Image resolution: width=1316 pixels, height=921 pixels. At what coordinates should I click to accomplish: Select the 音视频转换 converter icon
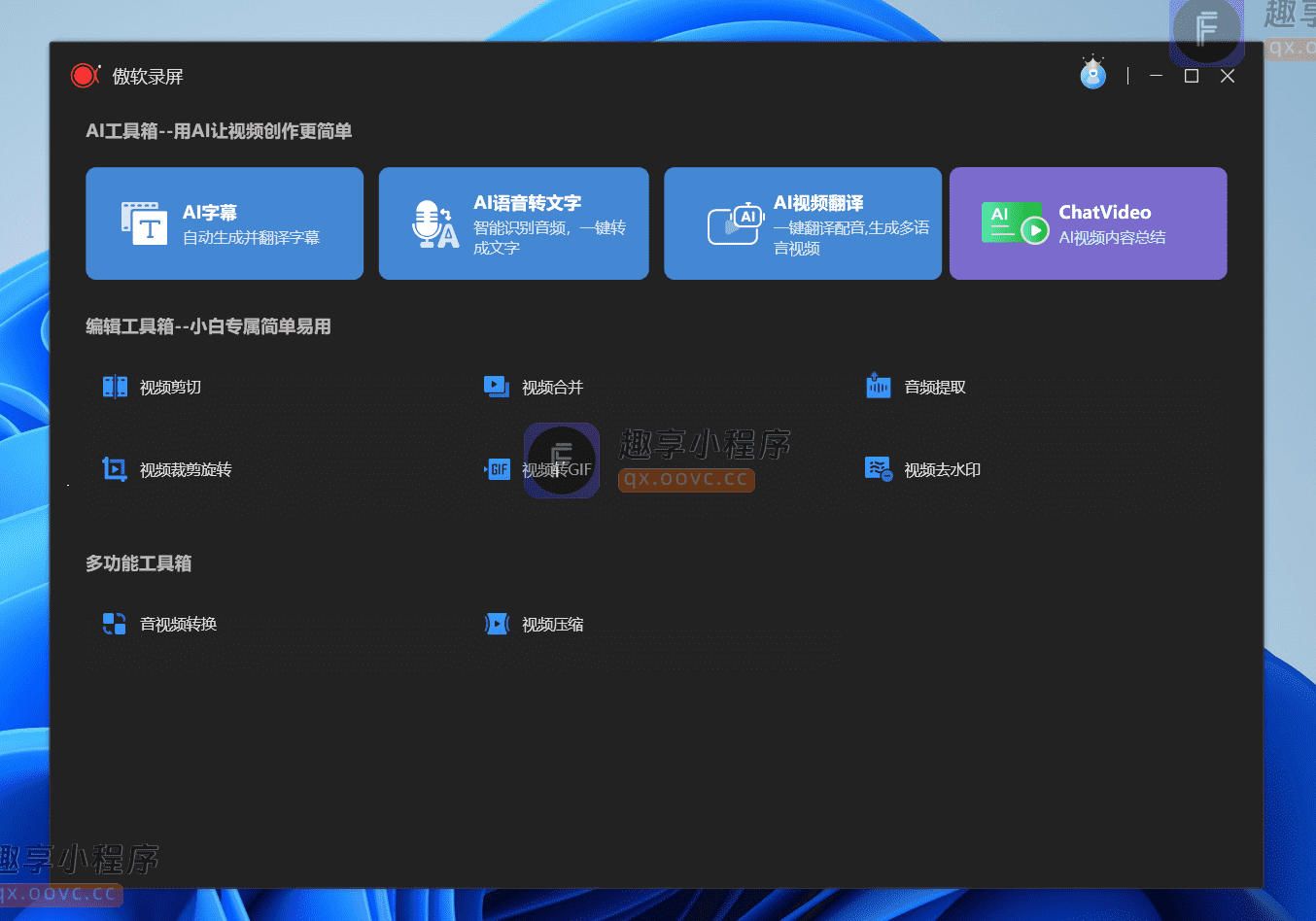click(115, 624)
